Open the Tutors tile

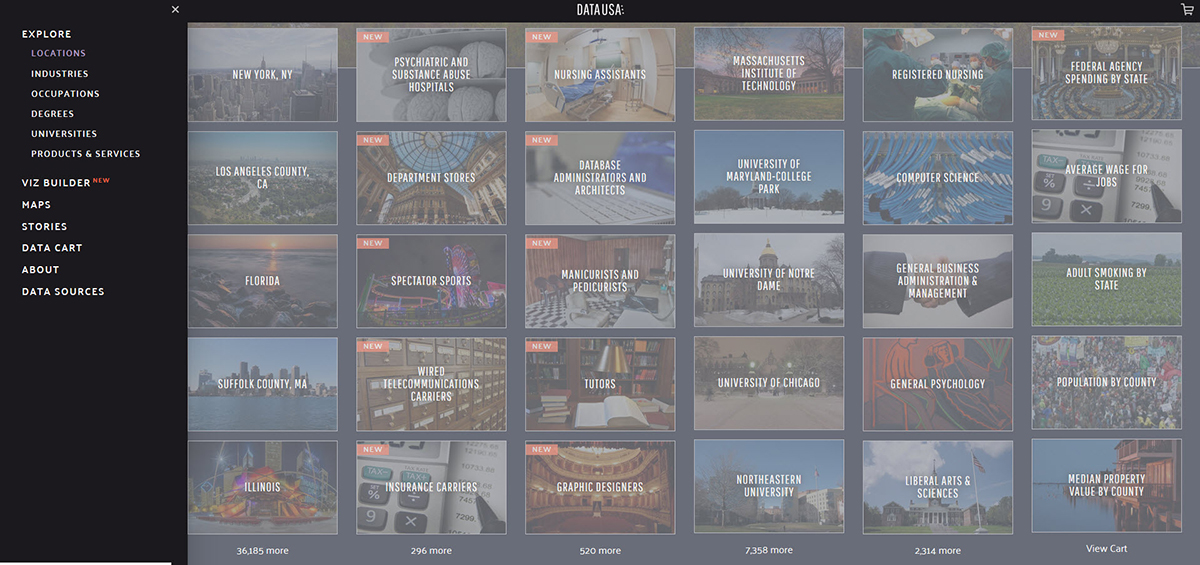tap(600, 384)
